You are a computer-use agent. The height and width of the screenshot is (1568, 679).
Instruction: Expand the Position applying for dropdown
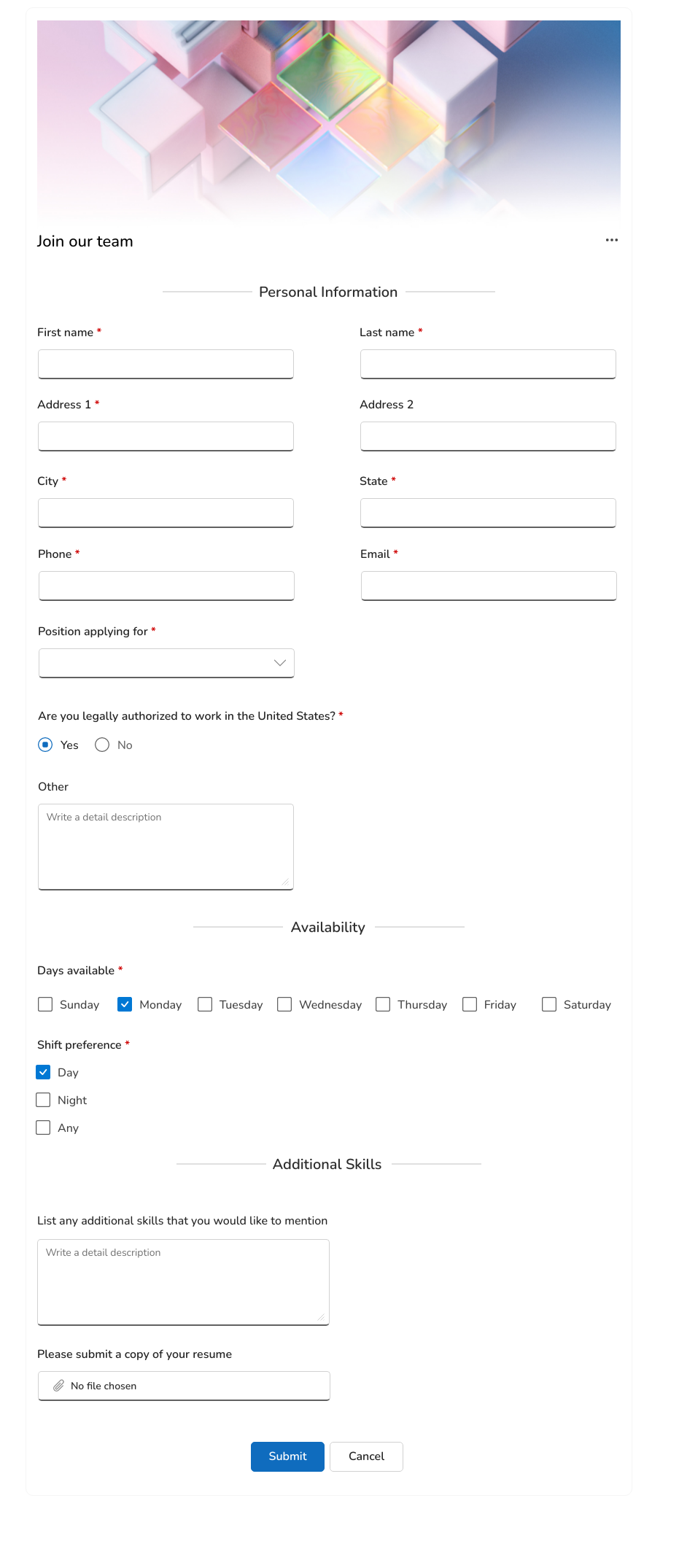pyautogui.click(x=166, y=662)
